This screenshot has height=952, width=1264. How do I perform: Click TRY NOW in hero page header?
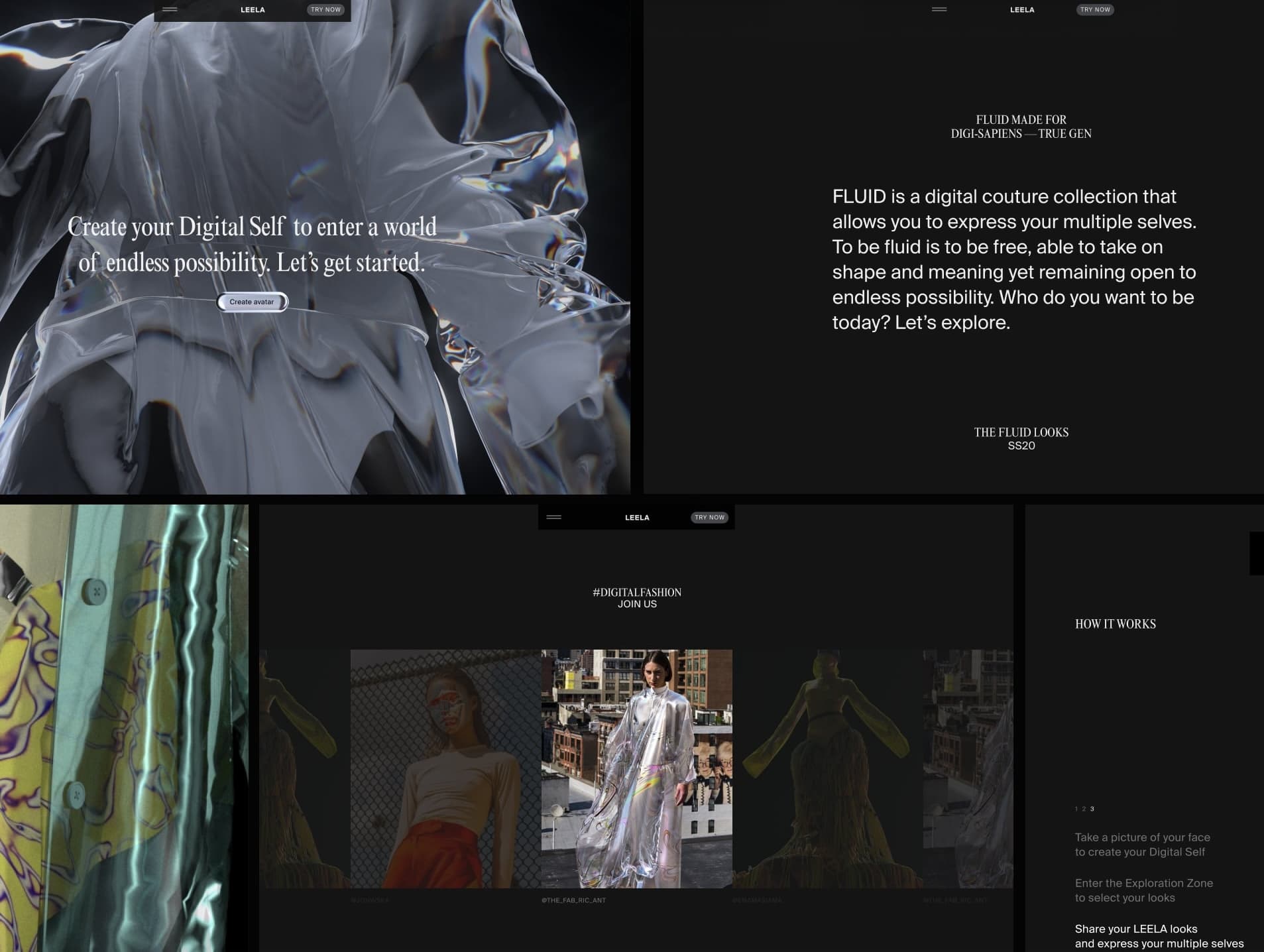tap(325, 9)
